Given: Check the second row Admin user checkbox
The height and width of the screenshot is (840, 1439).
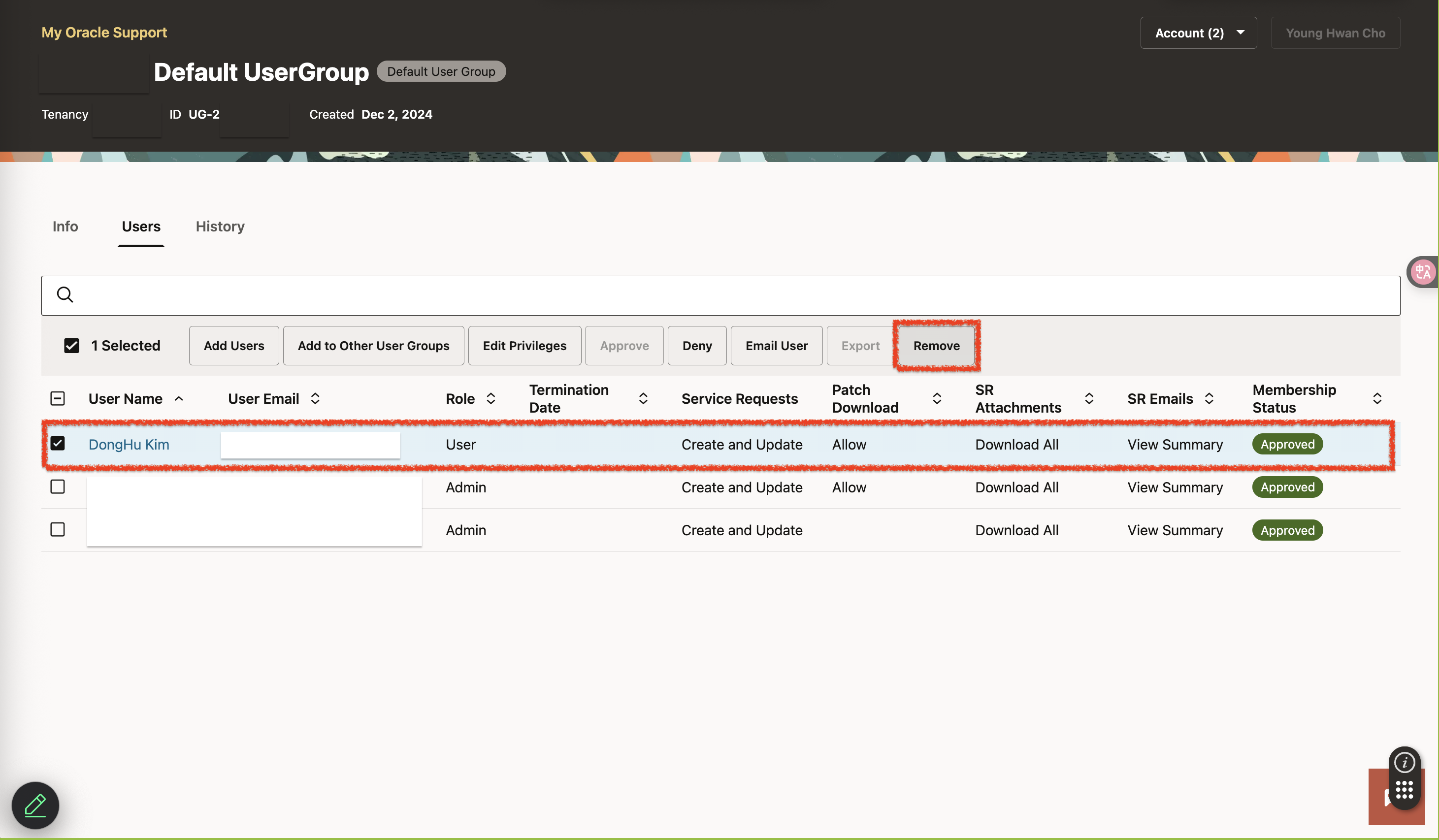Looking at the screenshot, I should (x=58, y=487).
